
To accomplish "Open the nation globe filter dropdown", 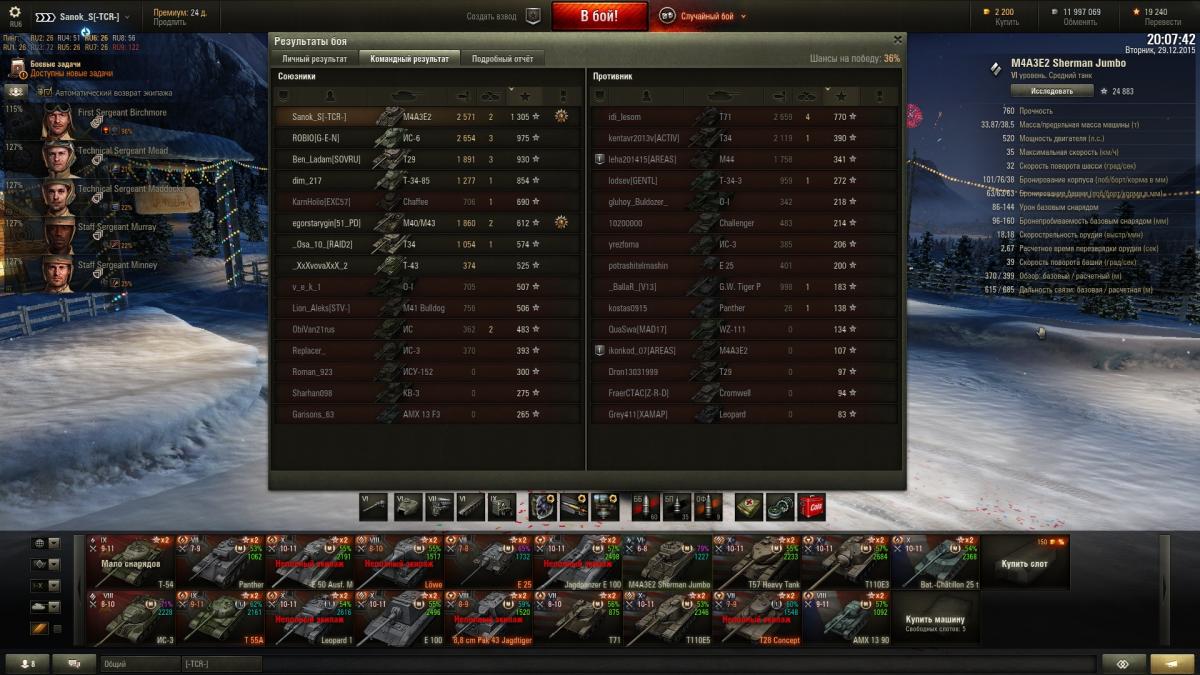I will click(x=46, y=544).
